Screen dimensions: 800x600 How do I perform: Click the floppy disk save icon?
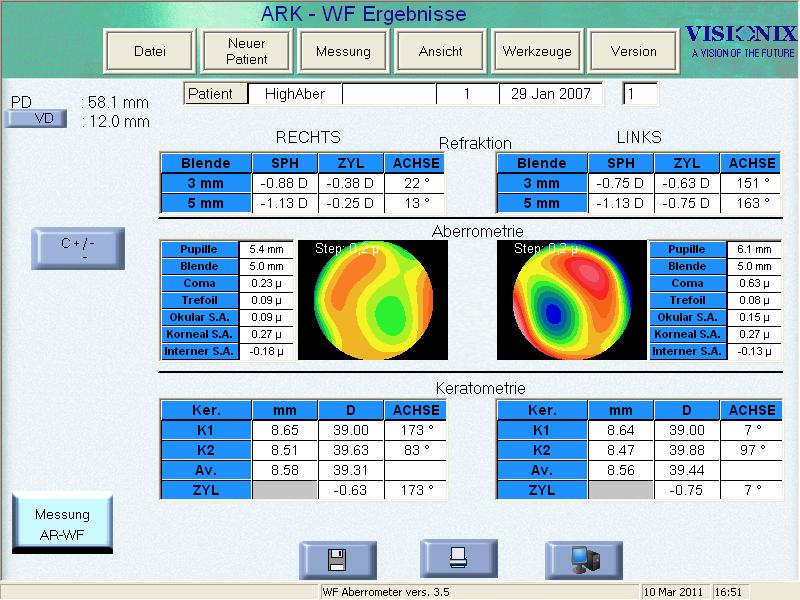tap(338, 560)
